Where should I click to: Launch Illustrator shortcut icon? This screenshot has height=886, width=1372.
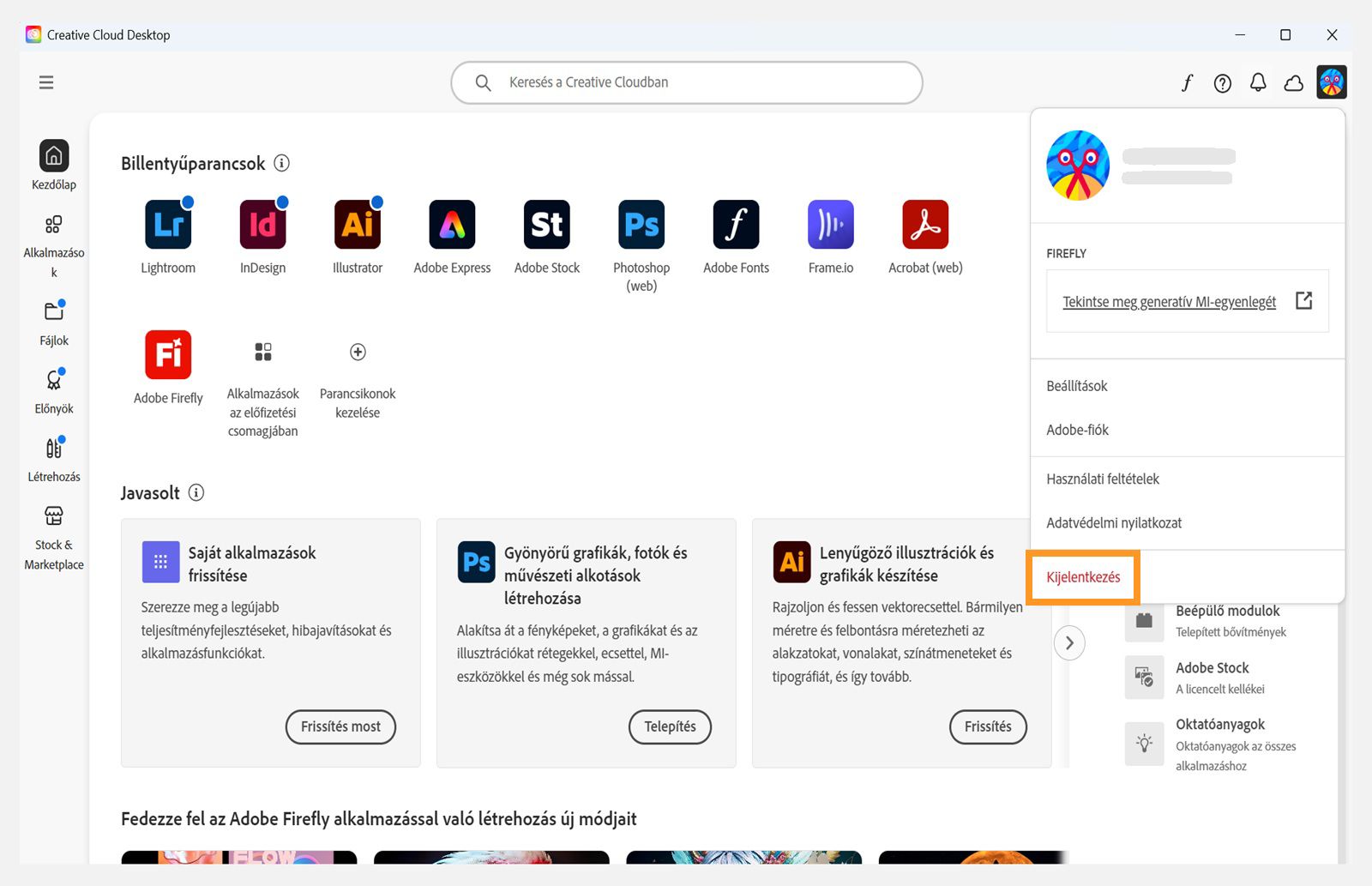tap(358, 225)
